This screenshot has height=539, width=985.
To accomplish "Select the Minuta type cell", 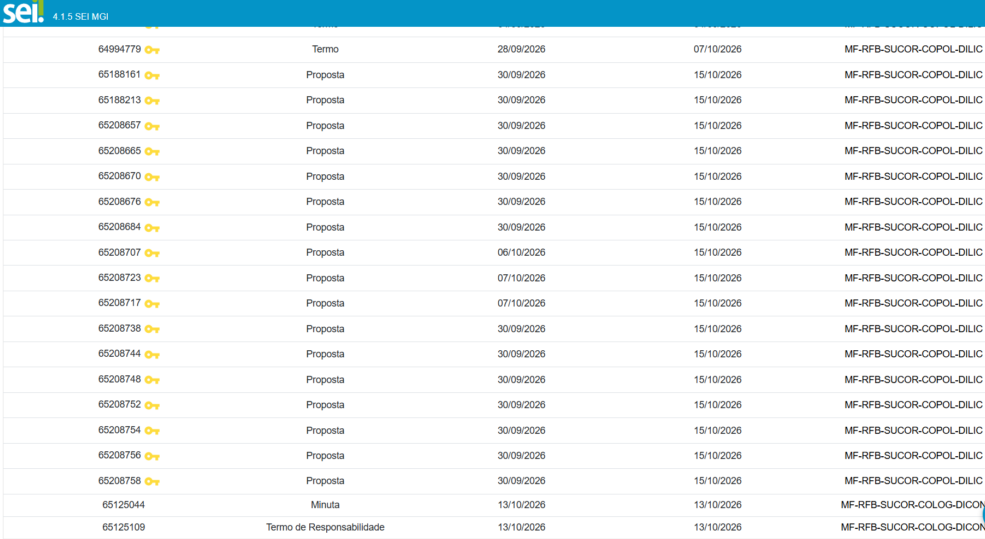I will pos(325,504).
